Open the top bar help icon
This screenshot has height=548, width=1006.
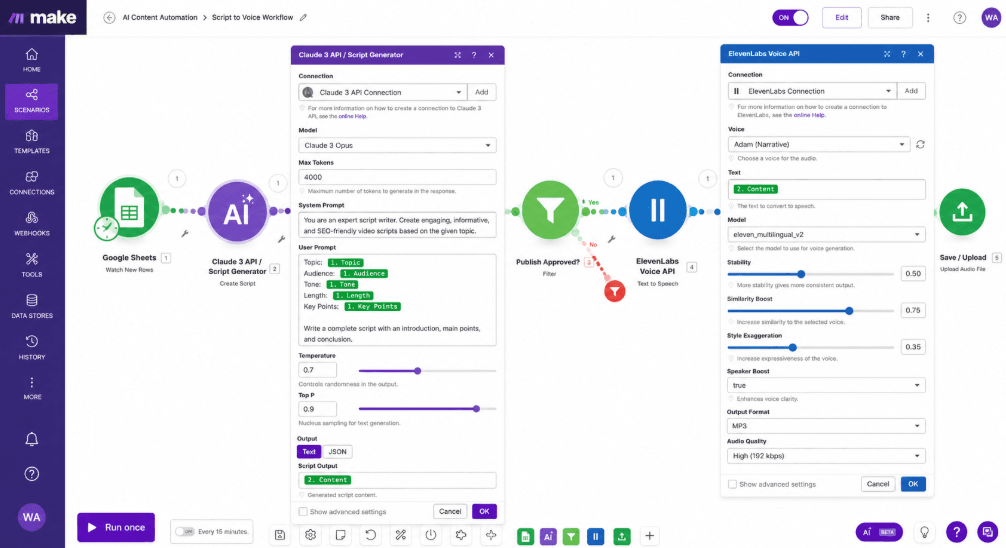pos(959,18)
